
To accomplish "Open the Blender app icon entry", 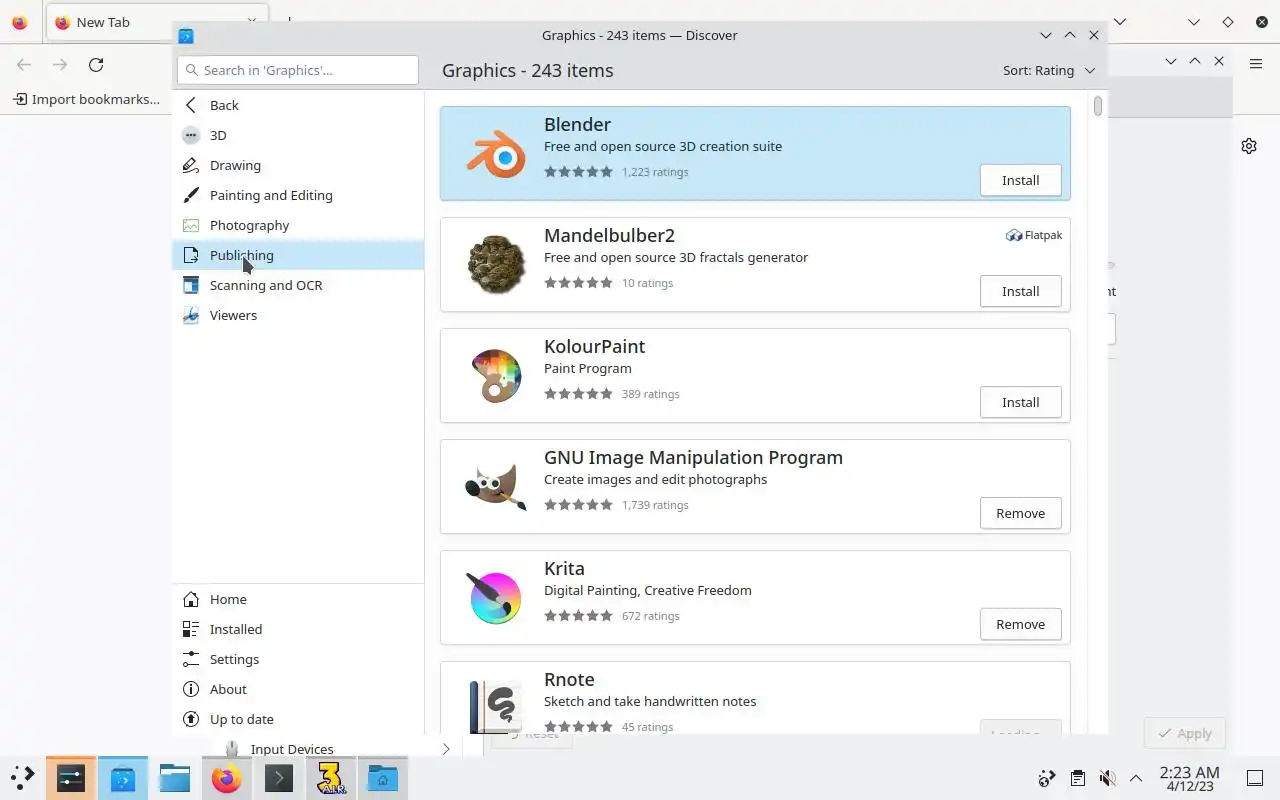I will tap(496, 154).
